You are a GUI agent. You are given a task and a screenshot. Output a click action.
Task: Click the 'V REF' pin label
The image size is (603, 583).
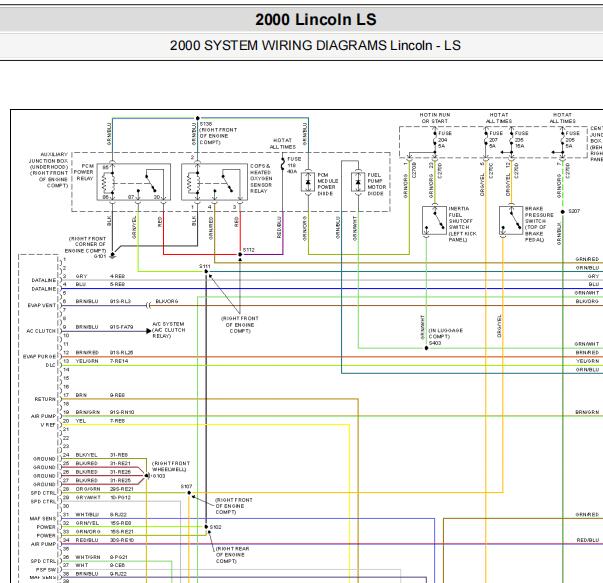pos(48,425)
